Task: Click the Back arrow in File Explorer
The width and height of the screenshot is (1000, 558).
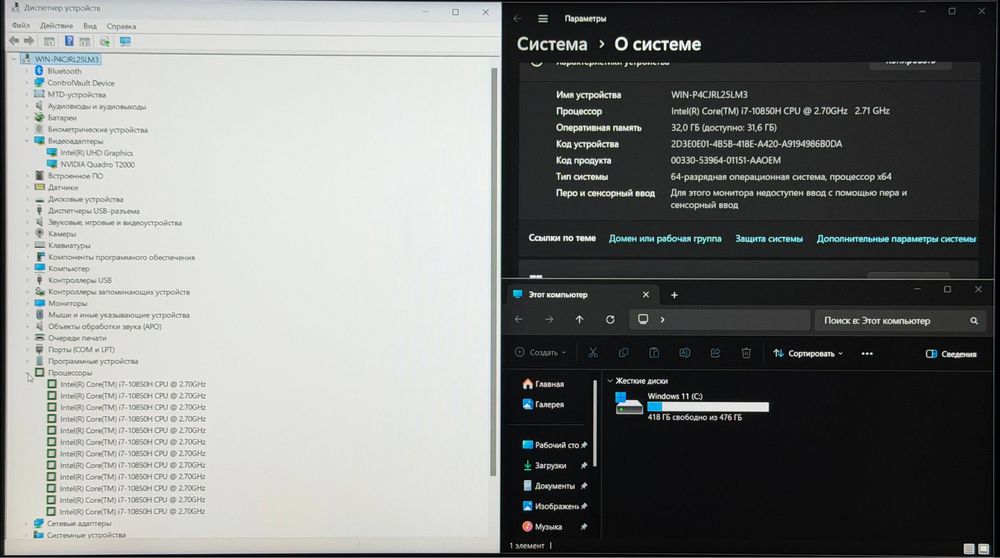Action: [x=518, y=319]
